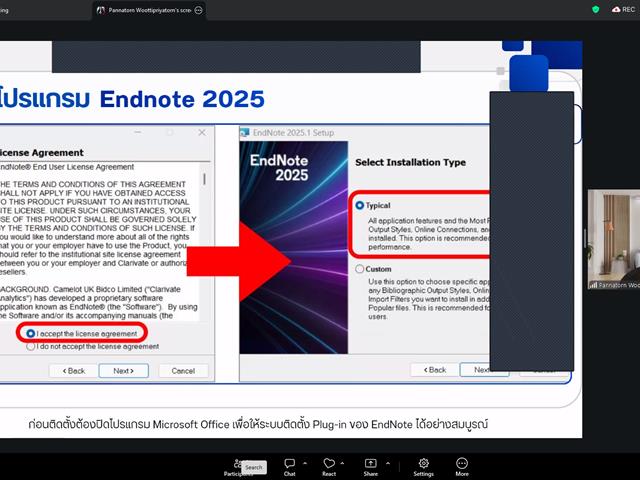
Task: Open the React heart menu
Action: pos(329,467)
